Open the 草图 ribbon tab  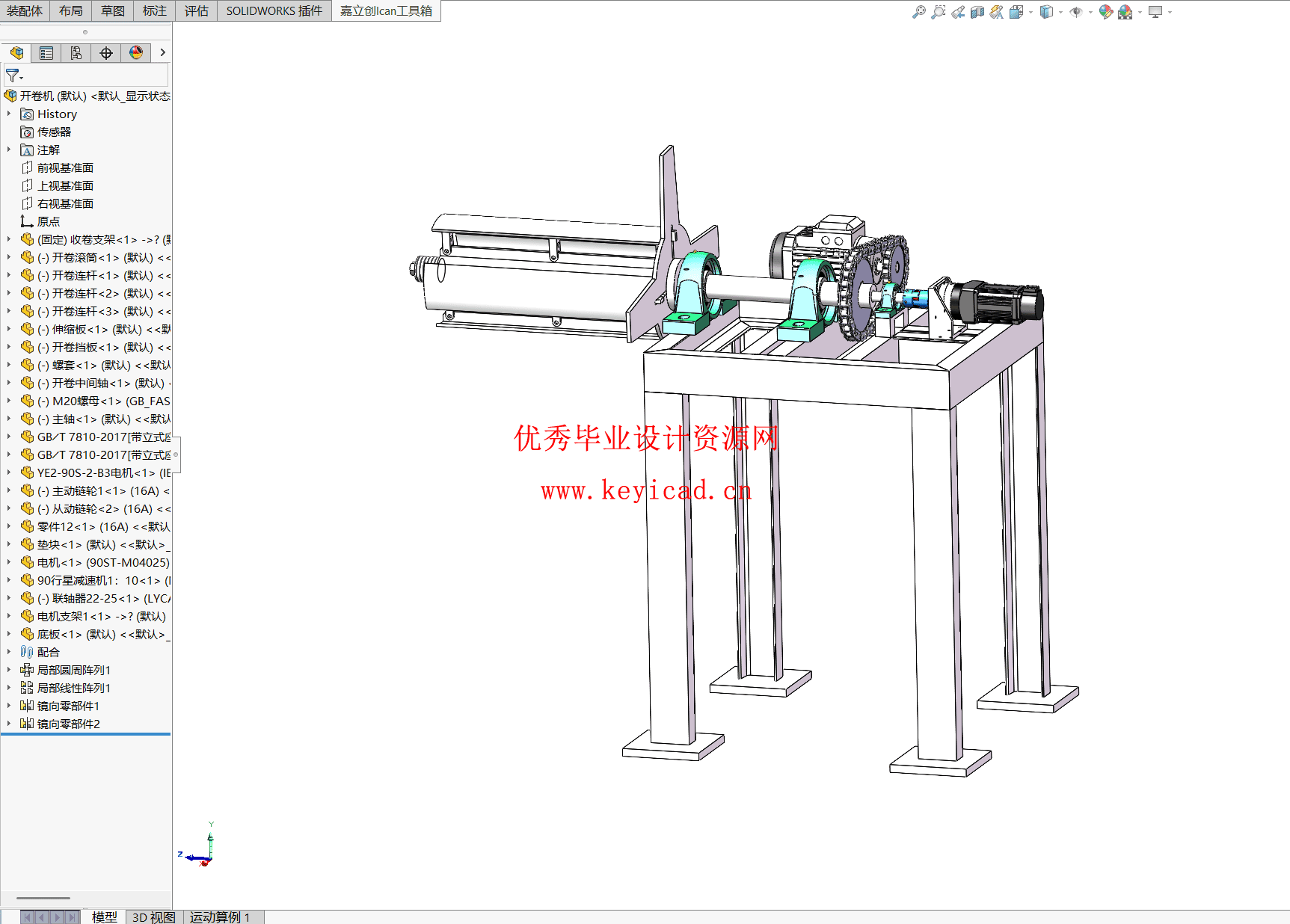point(113,10)
